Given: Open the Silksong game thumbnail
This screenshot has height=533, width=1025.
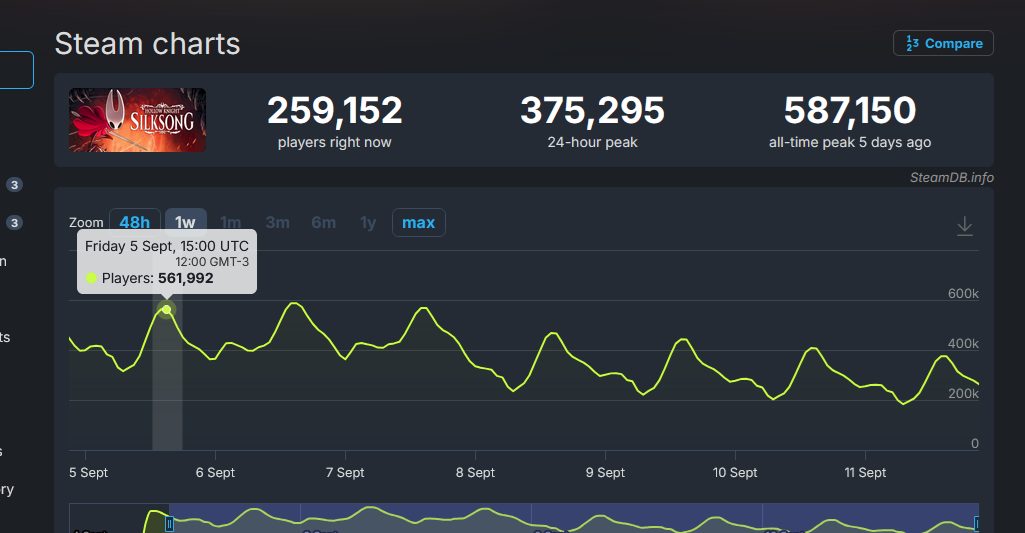Looking at the screenshot, I should tap(137, 120).
